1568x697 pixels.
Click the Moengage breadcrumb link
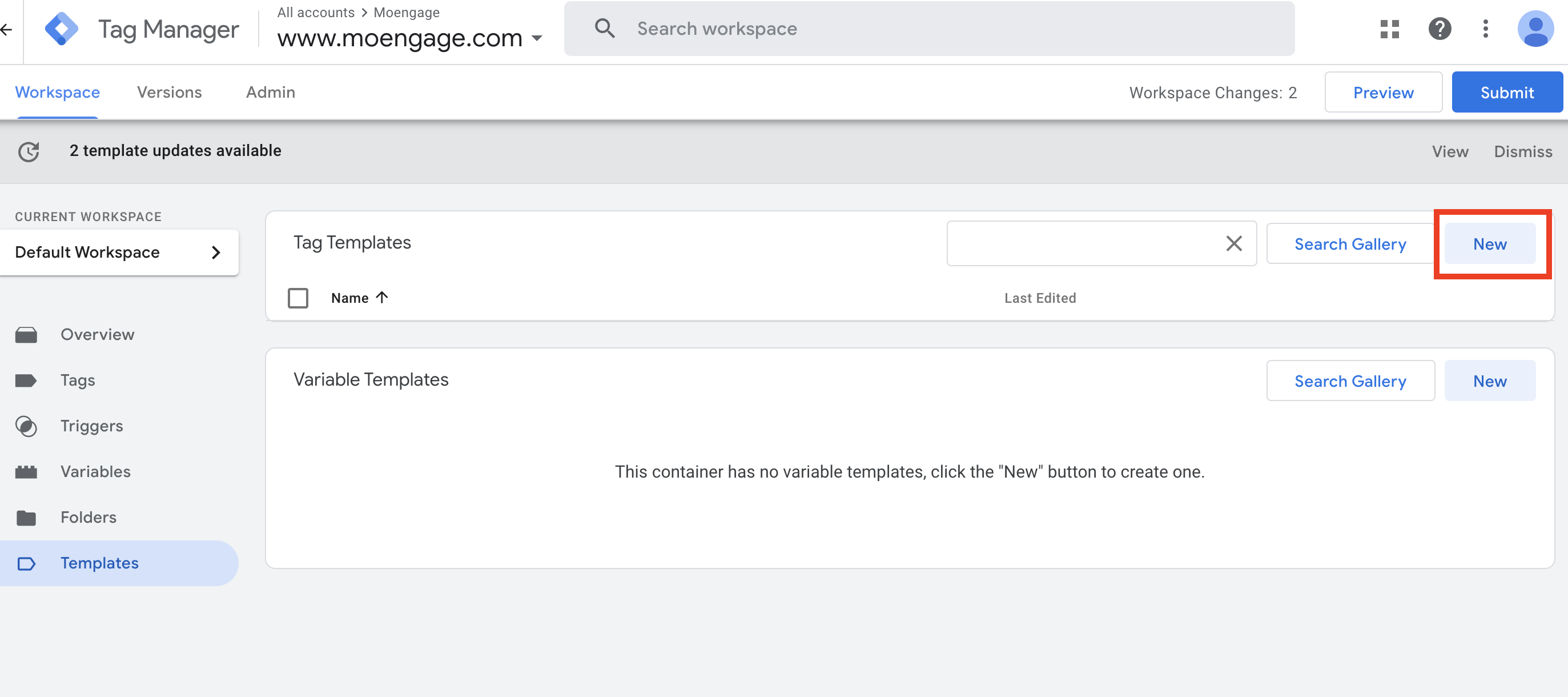point(406,12)
